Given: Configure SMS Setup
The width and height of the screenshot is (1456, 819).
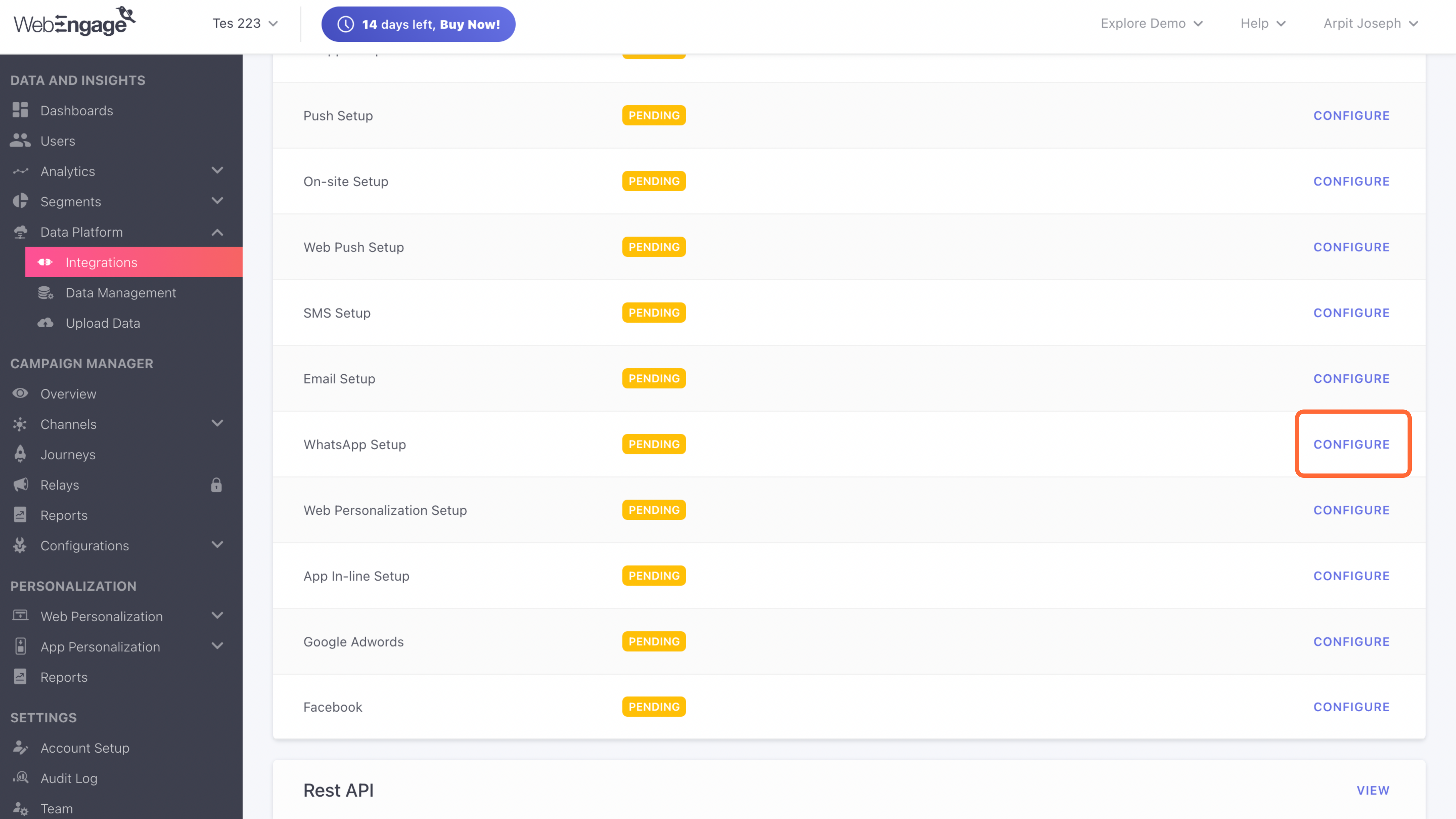Looking at the screenshot, I should 1351,313.
